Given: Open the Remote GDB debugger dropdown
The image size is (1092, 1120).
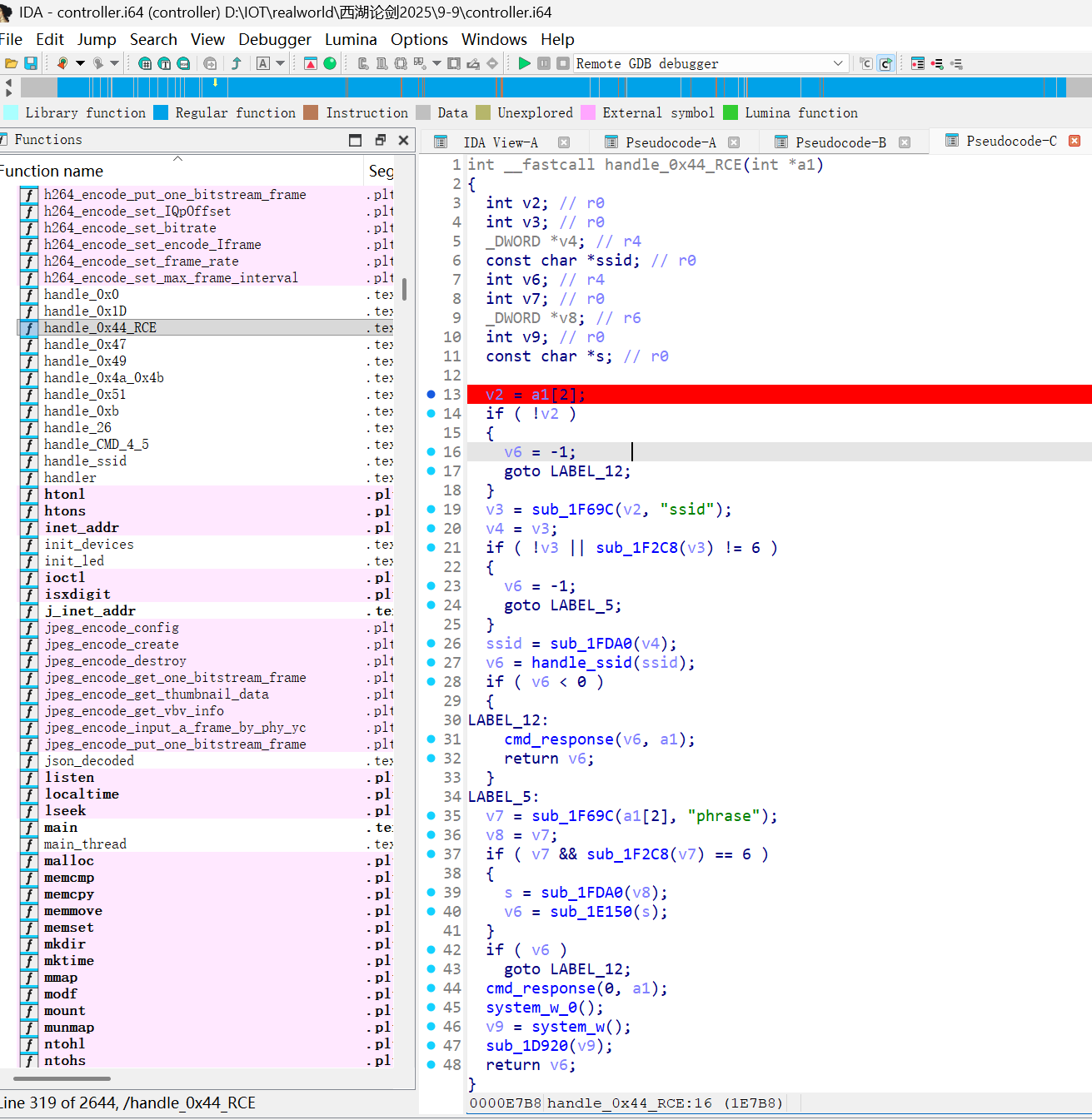Looking at the screenshot, I should click(838, 63).
